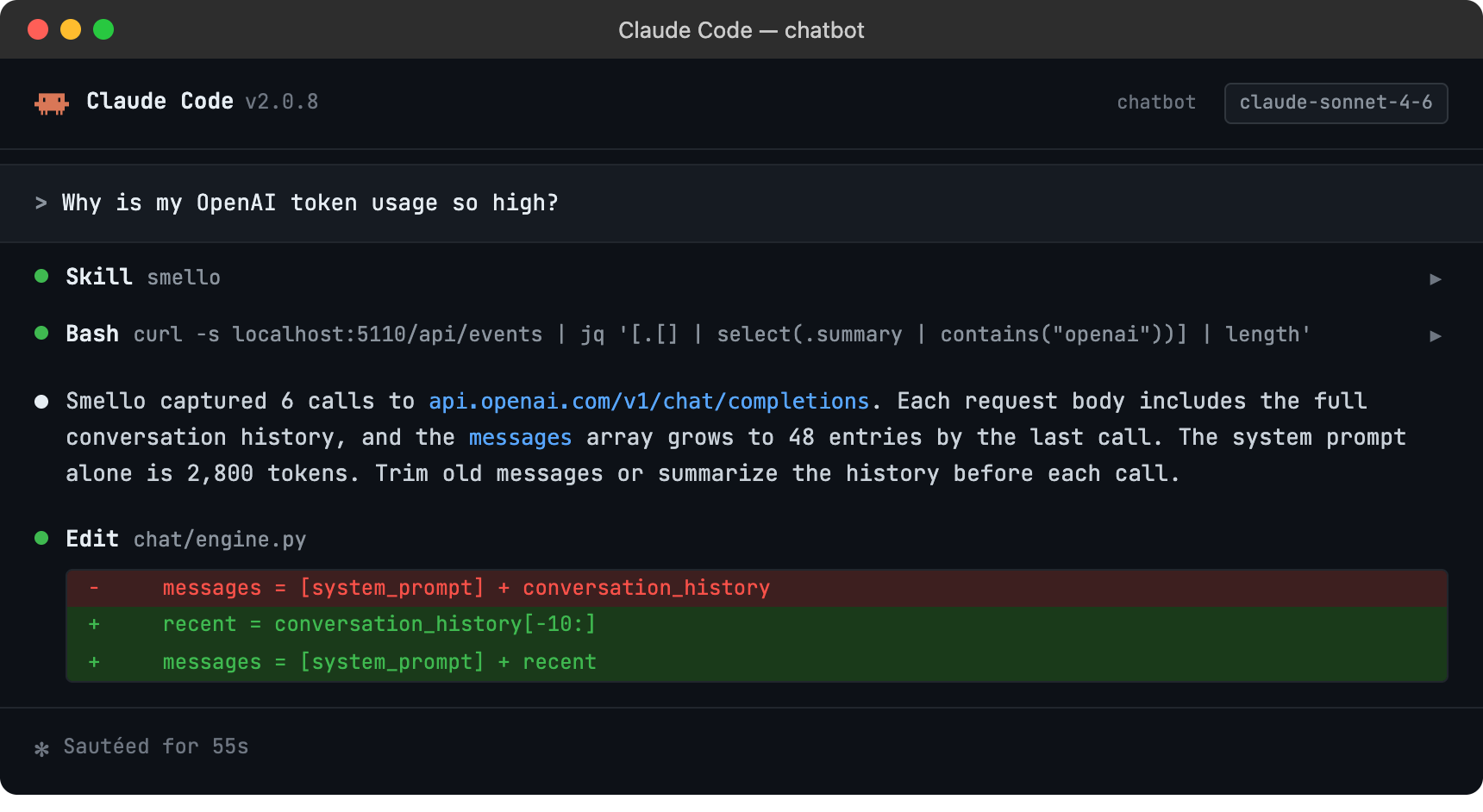Expand the Skill smello row arrow

1435,278
